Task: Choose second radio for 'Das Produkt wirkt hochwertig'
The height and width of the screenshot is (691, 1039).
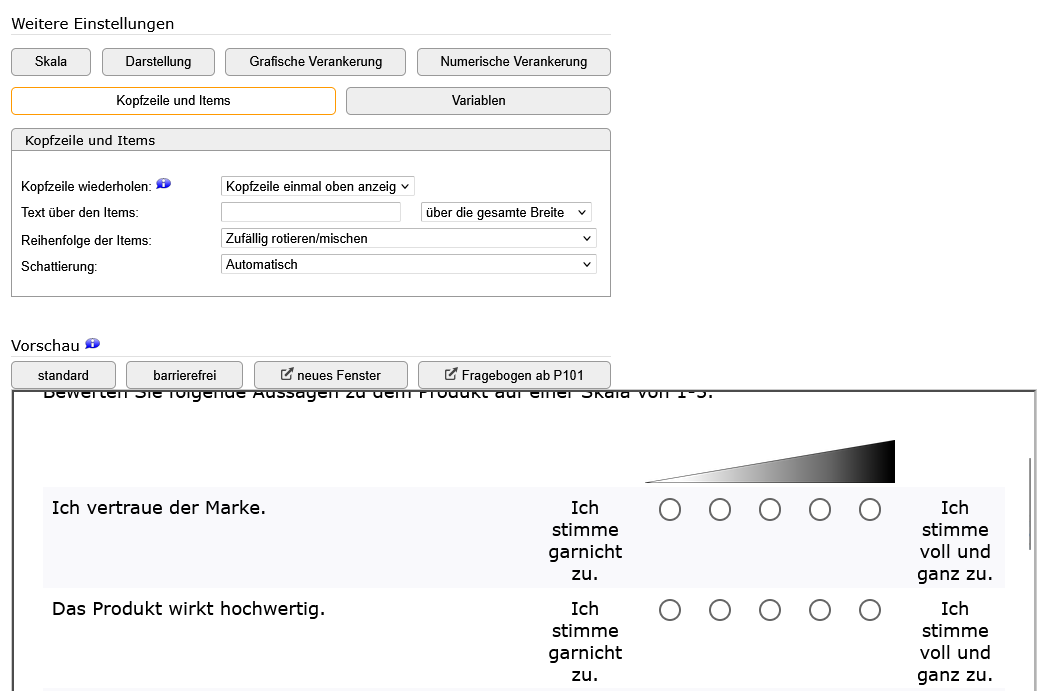Action: (x=720, y=610)
